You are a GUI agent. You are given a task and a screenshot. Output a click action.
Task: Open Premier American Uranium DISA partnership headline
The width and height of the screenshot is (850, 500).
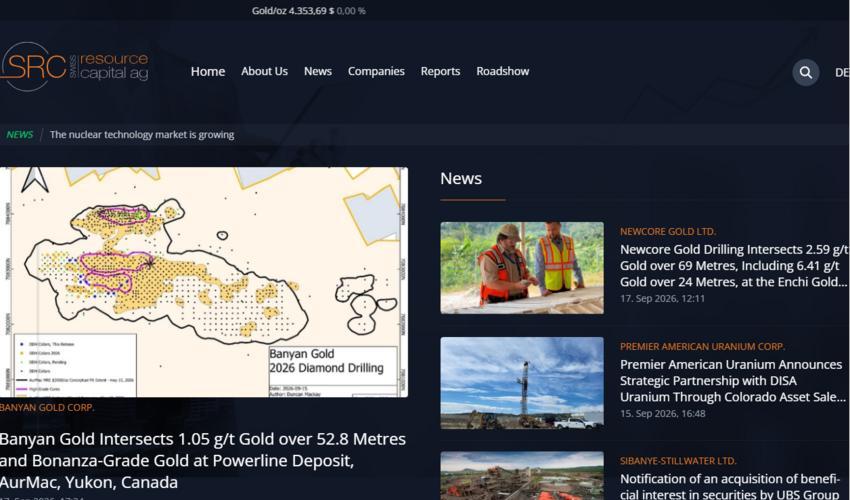click(732, 380)
